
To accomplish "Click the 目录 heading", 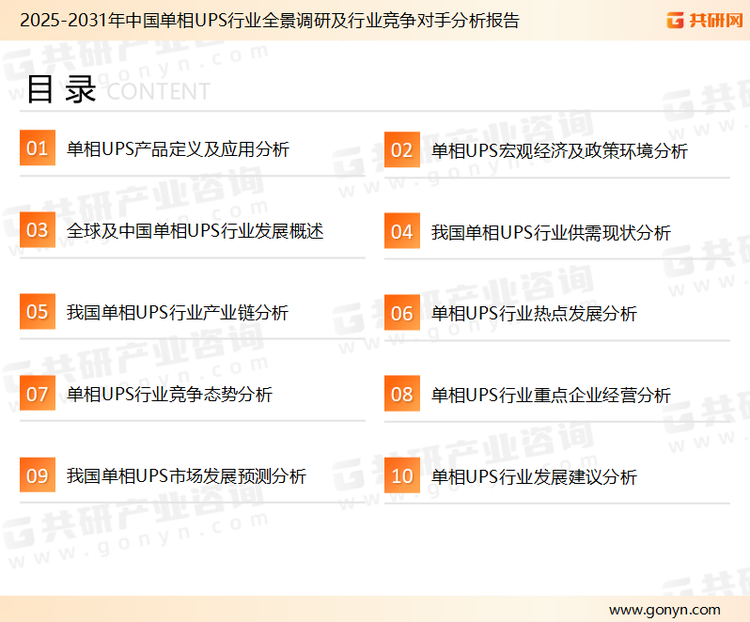I will pos(61,89).
